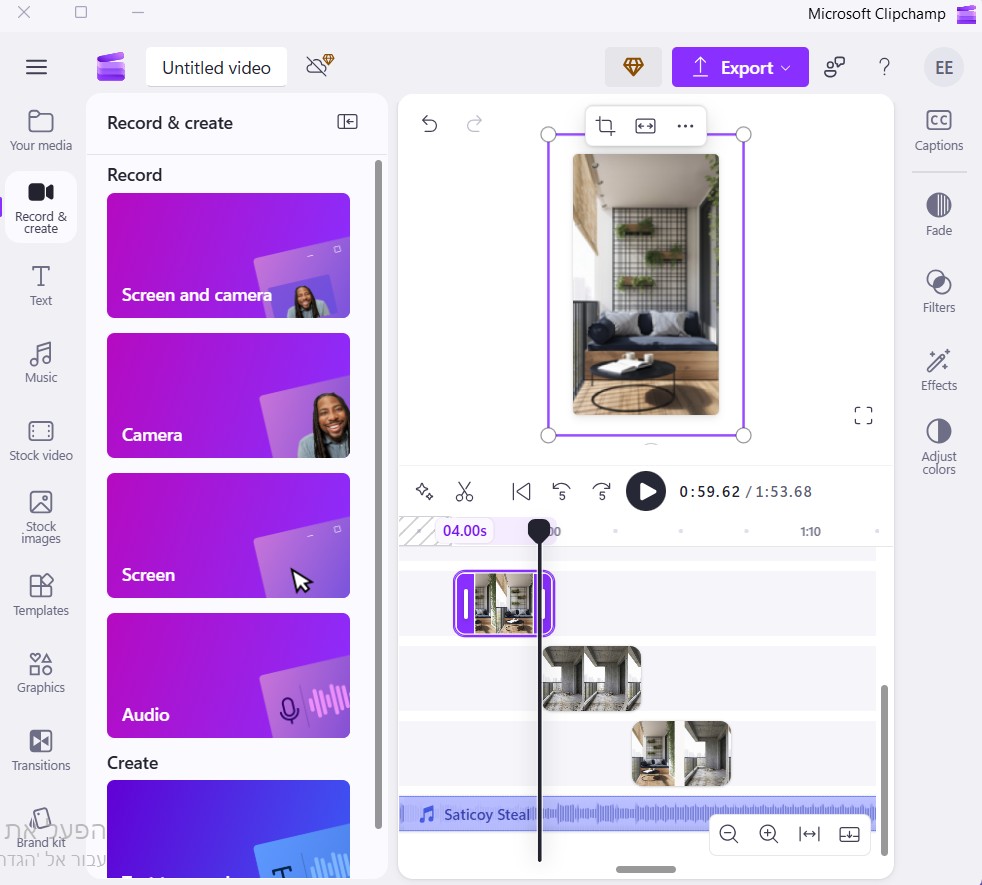Click the undo arrow icon
The image size is (982, 885).
tap(429, 124)
